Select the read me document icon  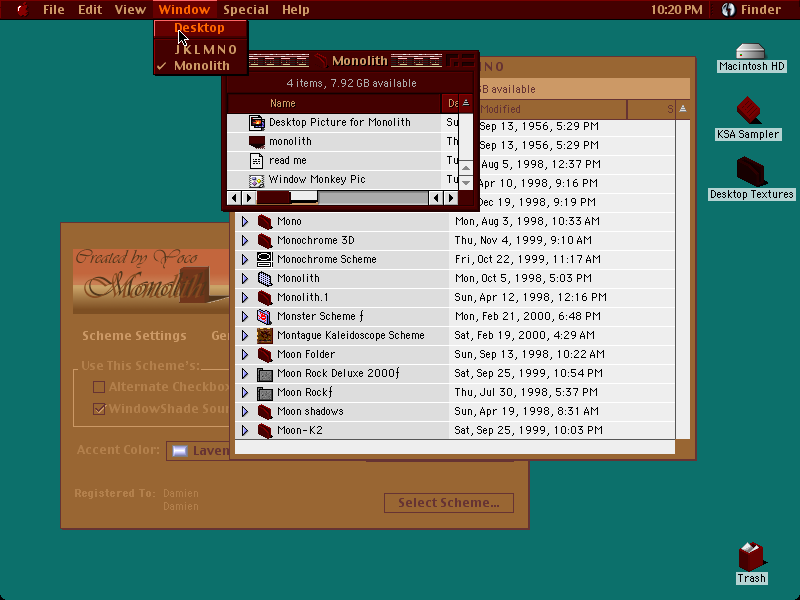click(256, 160)
